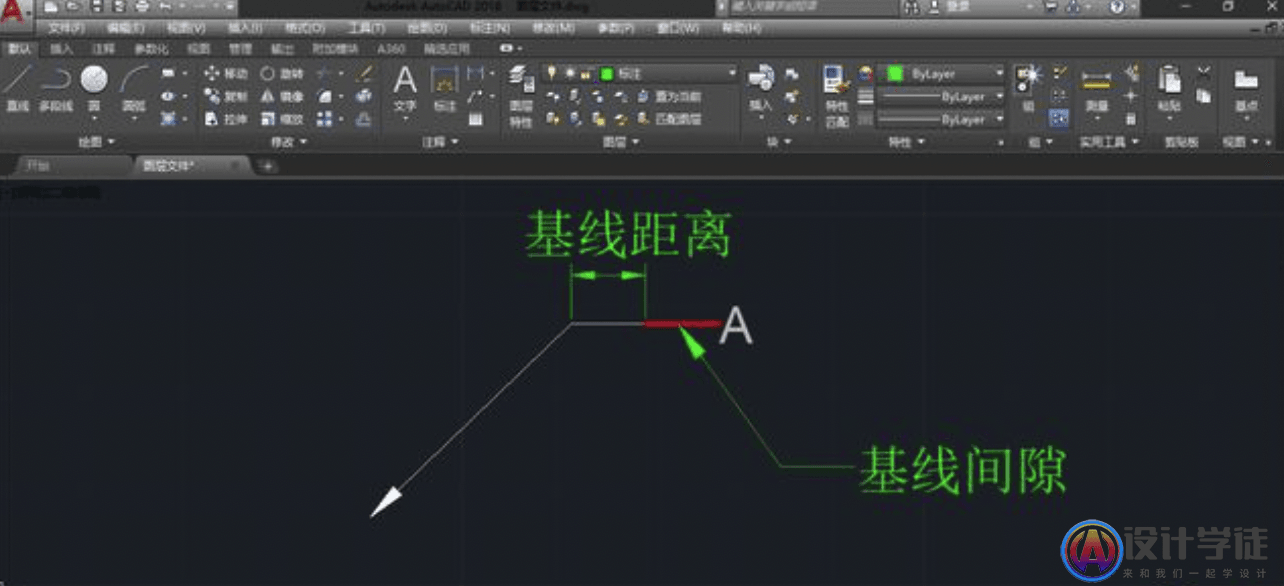Click the New file icon in quick access toolbar
Viewport: 1284px width, 586px height.
[50, 6]
